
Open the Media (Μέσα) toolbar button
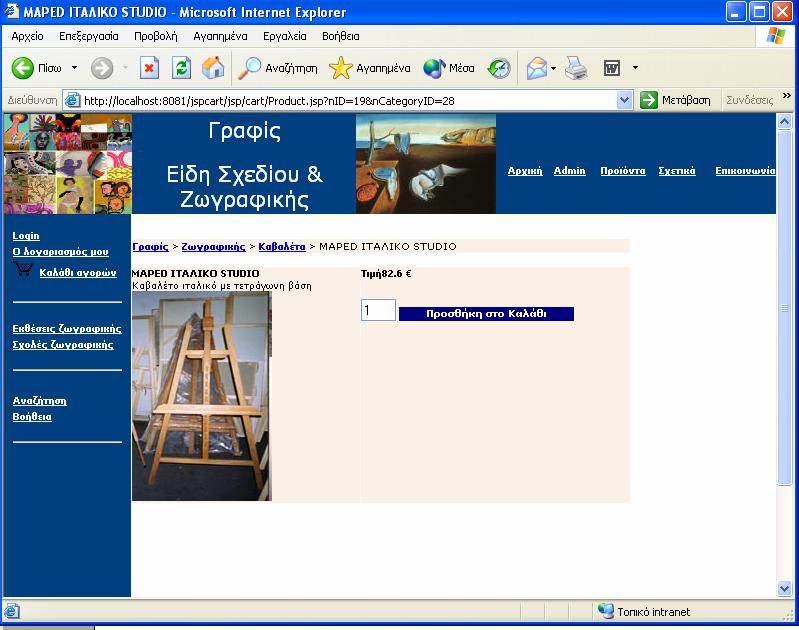pyautogui.click(x=449, y=68)
